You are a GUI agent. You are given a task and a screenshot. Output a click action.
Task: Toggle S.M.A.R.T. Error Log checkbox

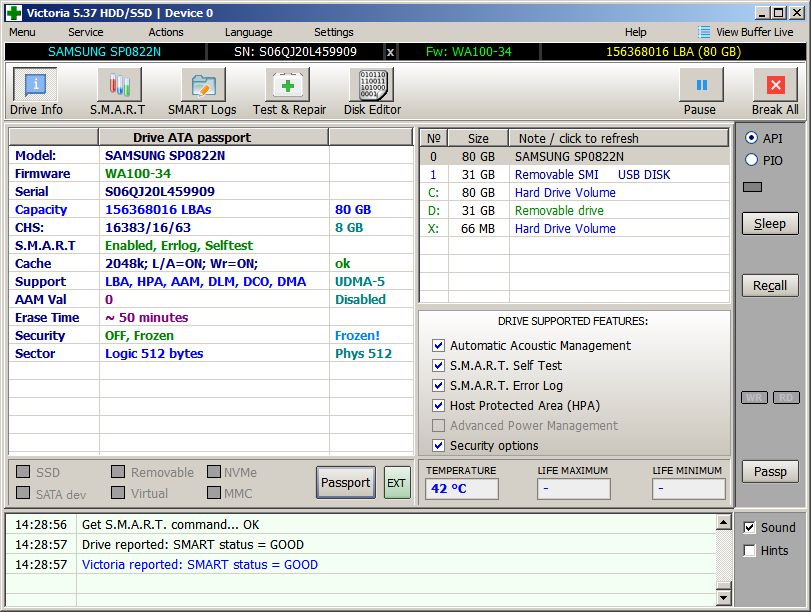point(438,385)
